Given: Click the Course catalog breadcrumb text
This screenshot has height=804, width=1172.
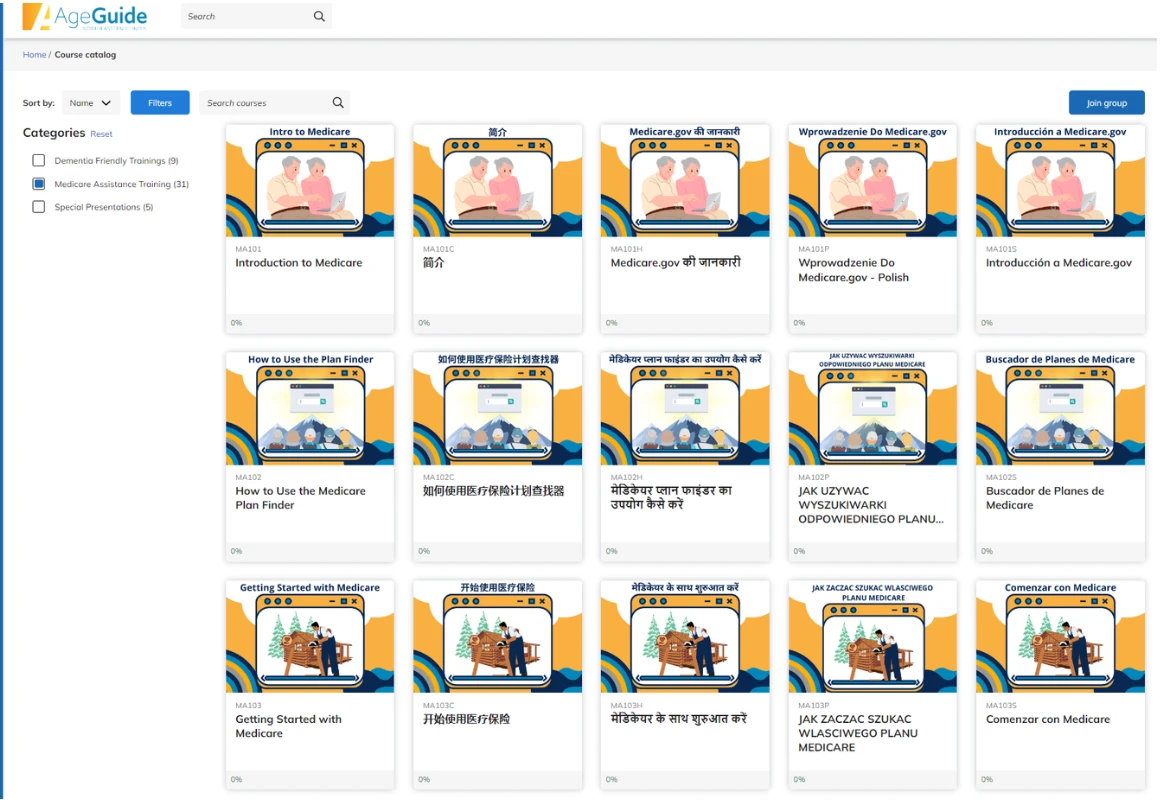Looking at the screenshot, I should click(85, 55).
